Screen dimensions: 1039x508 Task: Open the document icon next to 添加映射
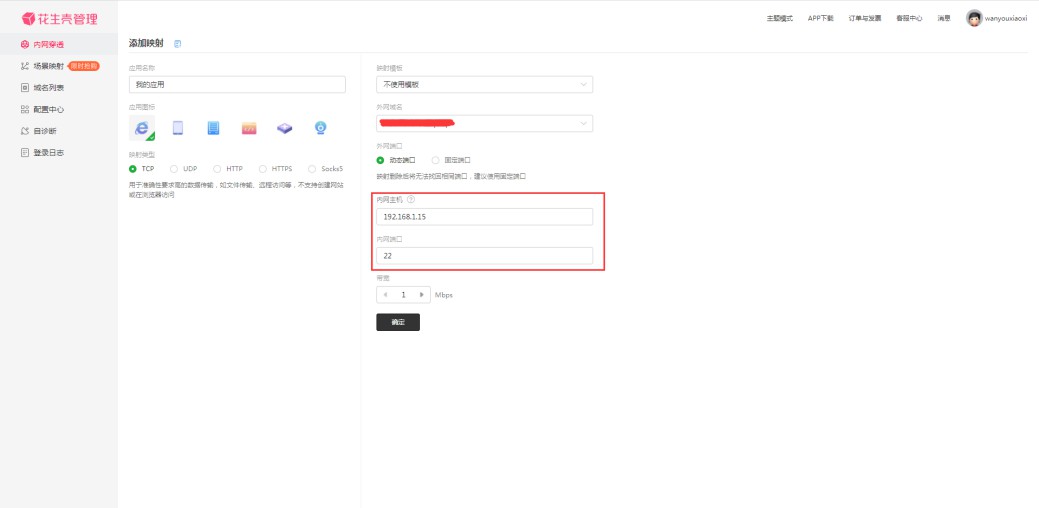pos(178,44)
